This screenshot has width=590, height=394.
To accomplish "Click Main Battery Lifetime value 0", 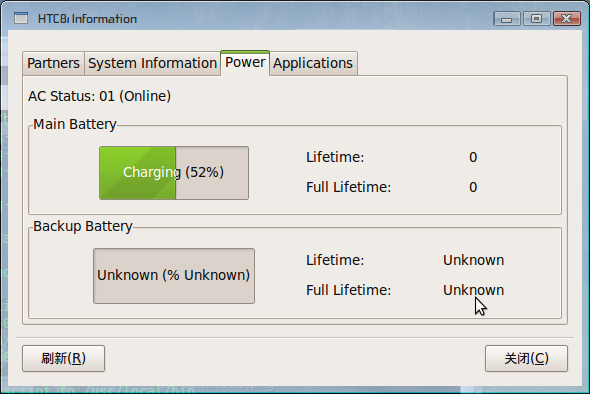I will click(x=473, y=157).
